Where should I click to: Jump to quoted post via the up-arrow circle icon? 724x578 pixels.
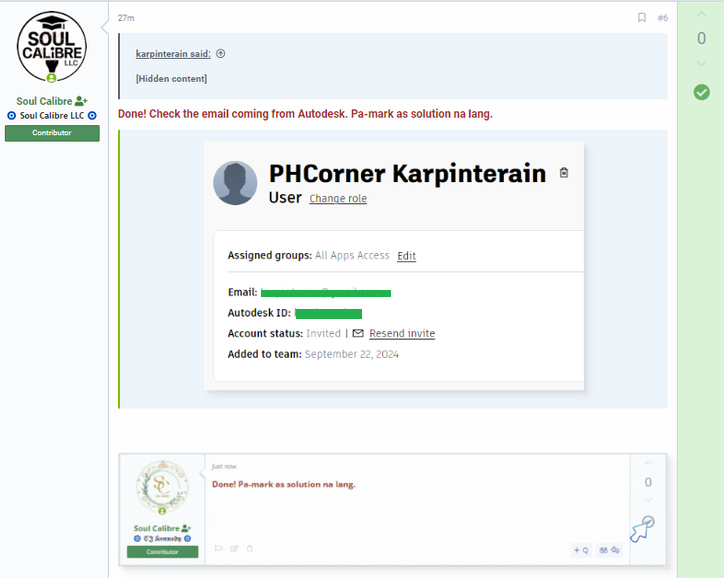pos(221,54)
